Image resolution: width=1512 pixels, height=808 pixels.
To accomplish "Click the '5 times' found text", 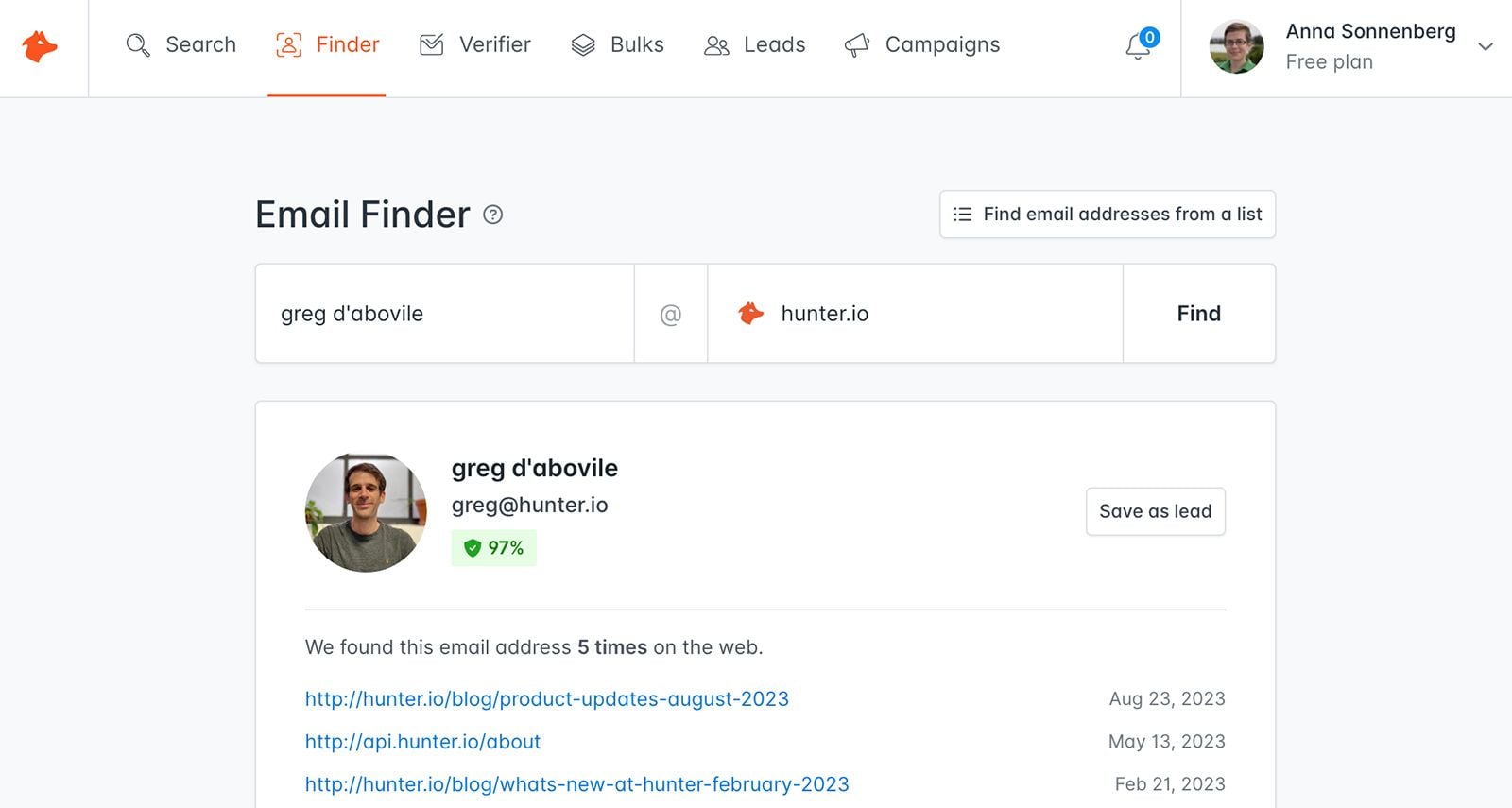I will pos(612,647).
